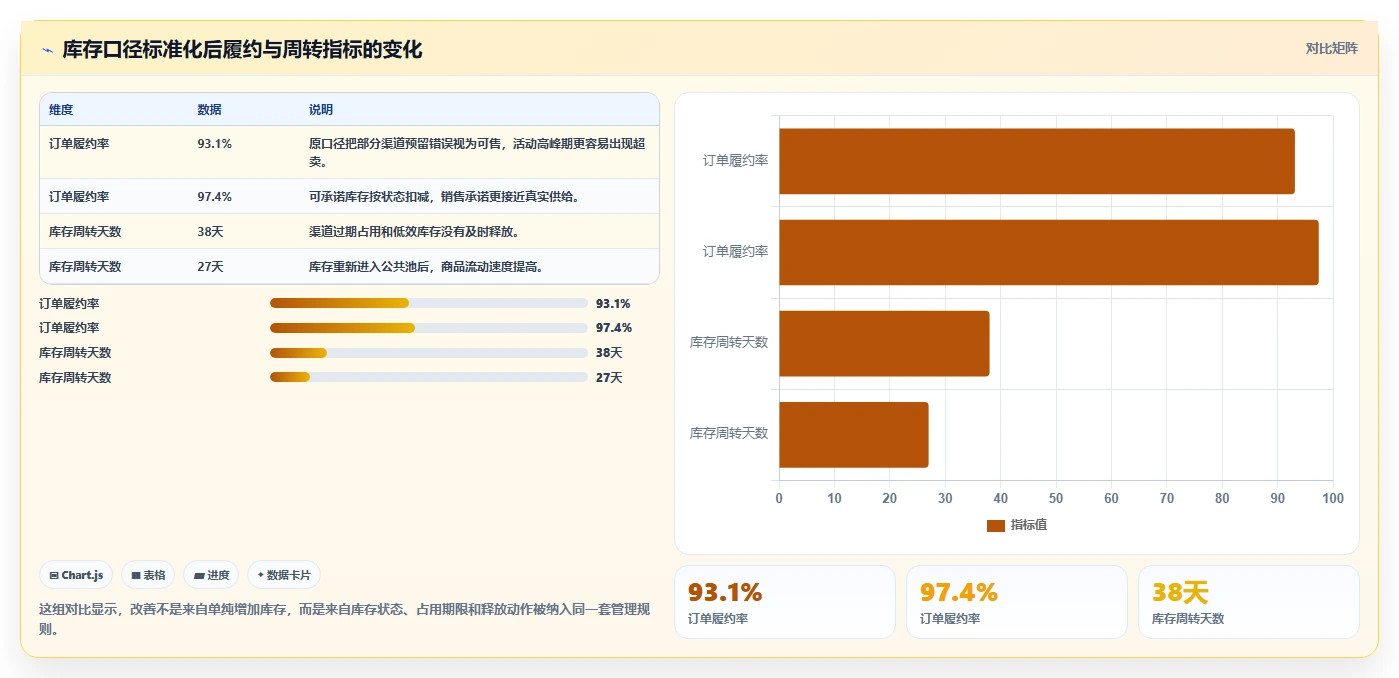Click the description 可承诺库存按状态扣减
Image resolution: width=1399 pixels, height=678 pixels.
click(x=444, y=197)
